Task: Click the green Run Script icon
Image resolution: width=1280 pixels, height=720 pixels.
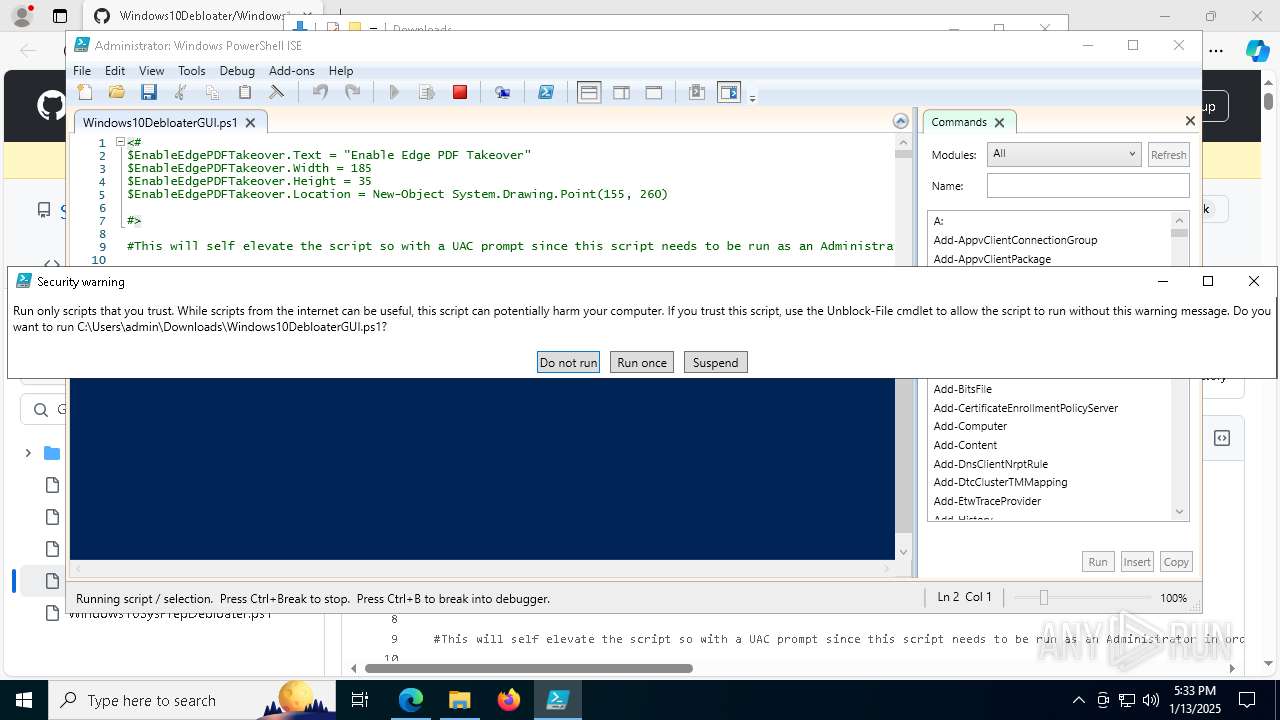Action: point(394,92)
